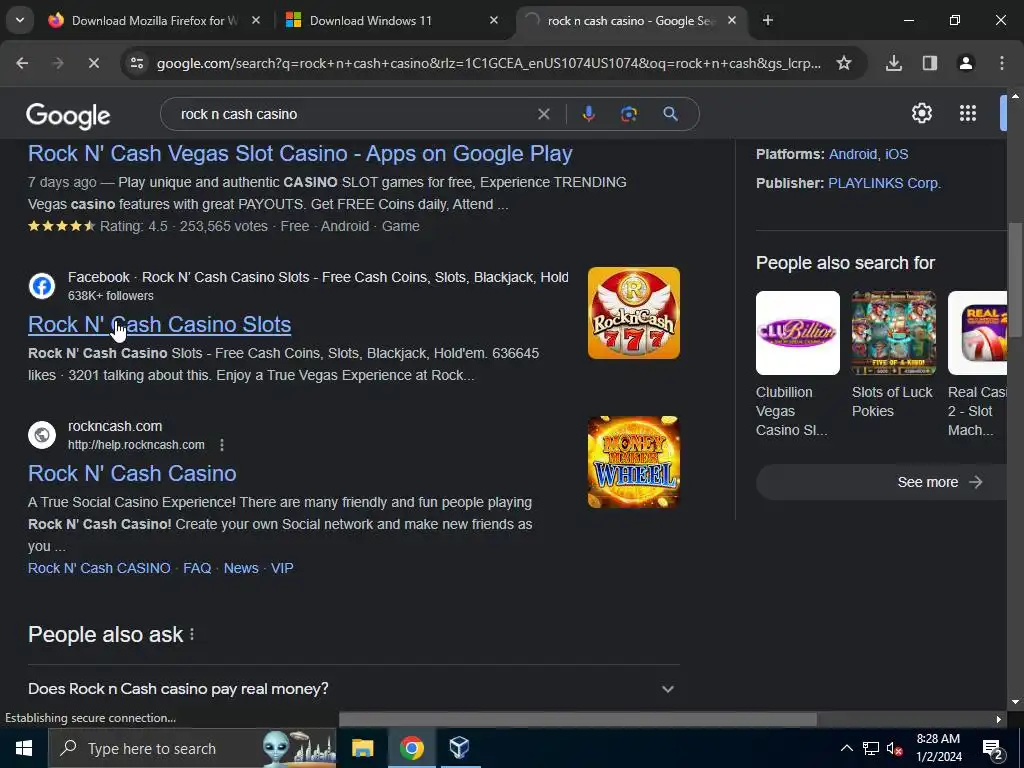Open Chrome downloads
1024x768 pixels.
click(x=894, y=63)
